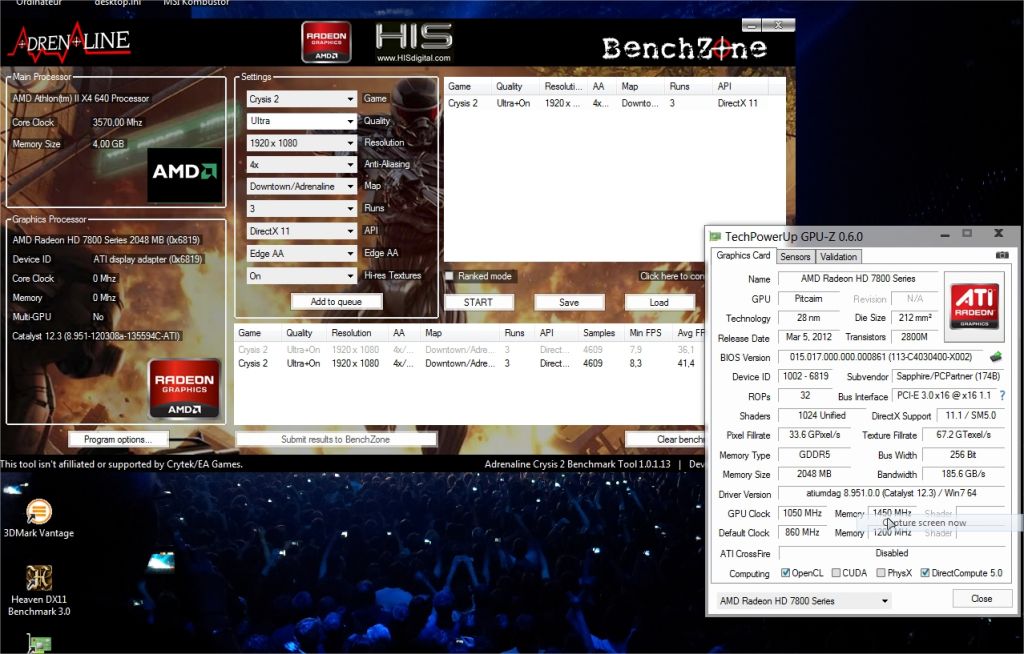This screenshot has height=654, width=1024.
Task: Click the Radeon Graphics logo in Graphics Processor panel
Action: pos(184,388)
